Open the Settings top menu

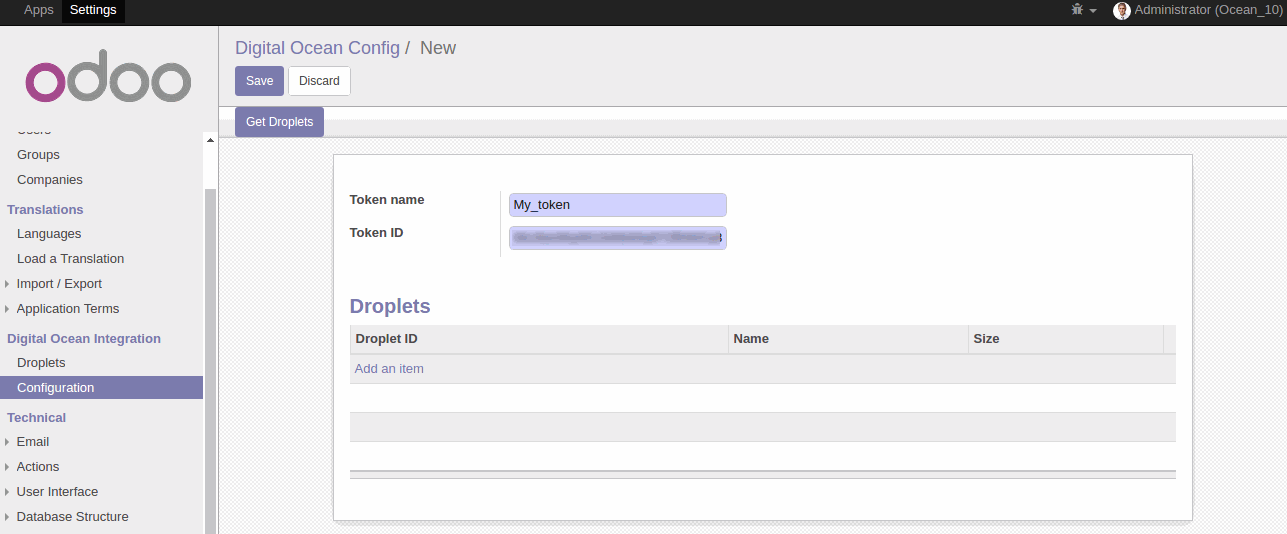93,10
